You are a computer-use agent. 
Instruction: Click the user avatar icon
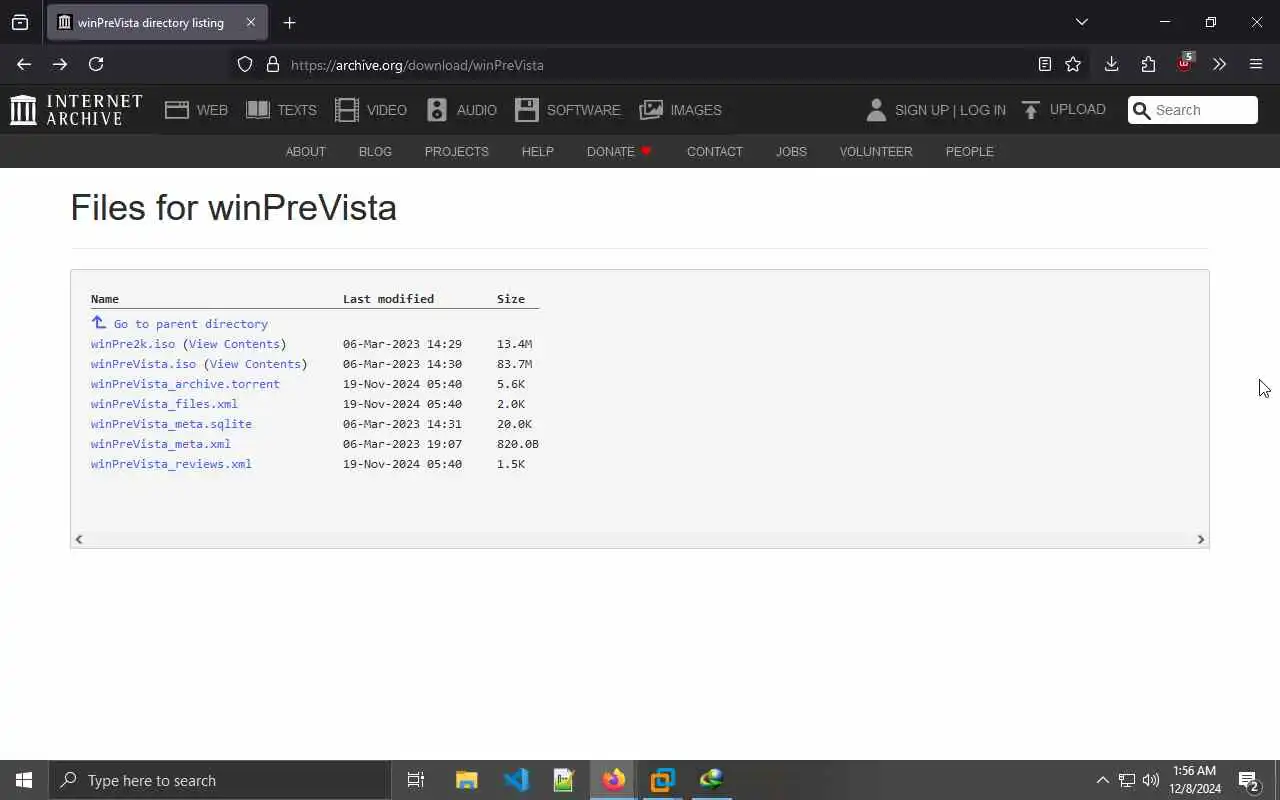[x=876, y=110]
